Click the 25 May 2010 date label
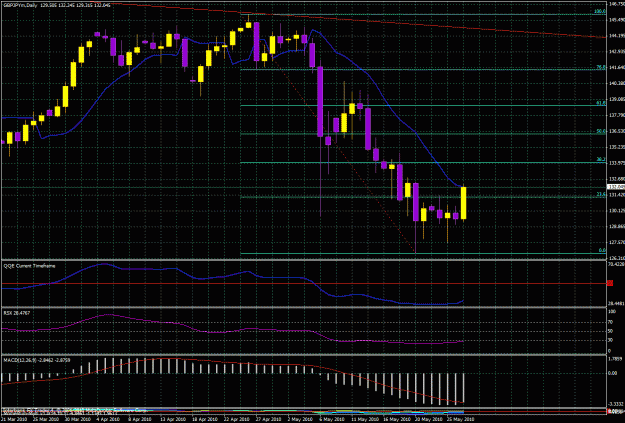This screenshot has height=423, width=625. (x=461, y=419)
